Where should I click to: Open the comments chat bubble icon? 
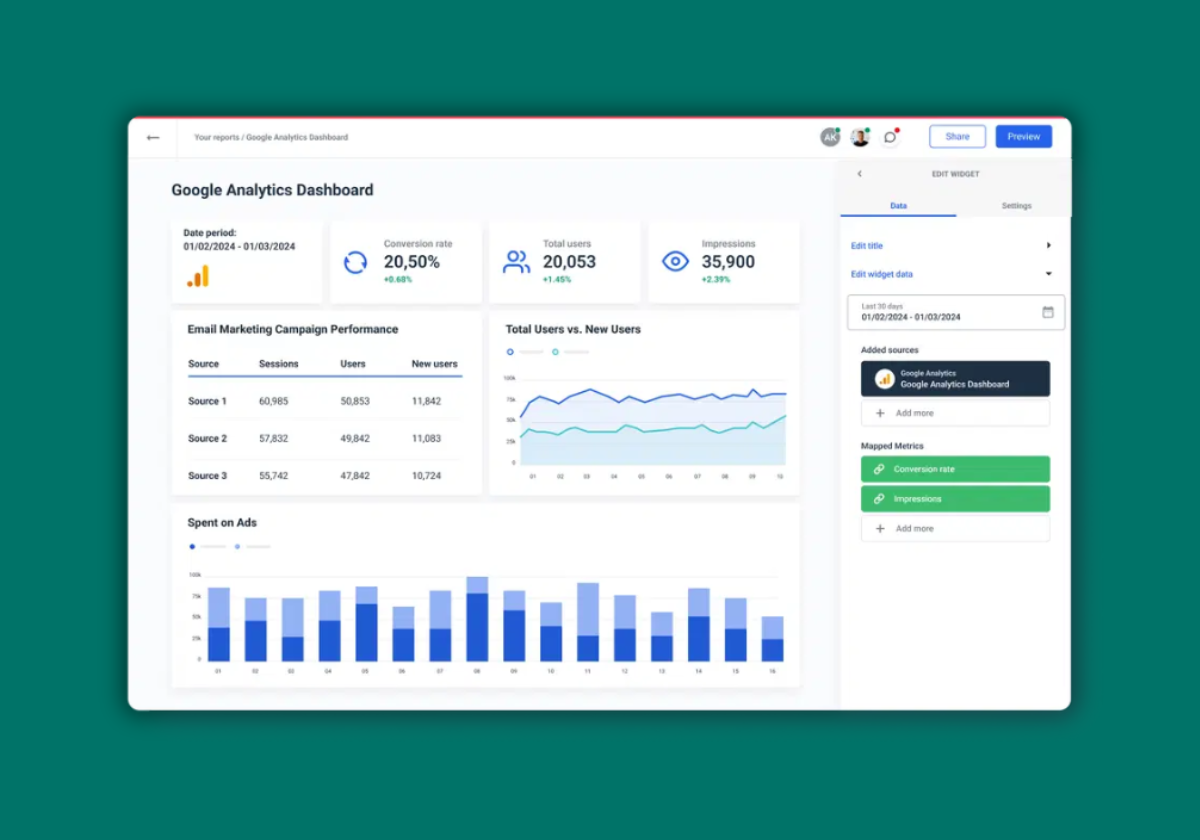tap(890, 137)
